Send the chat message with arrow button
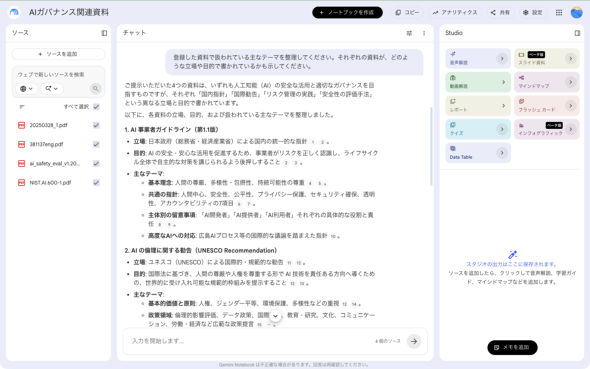The image size is (590, 369). pos(414,341)
